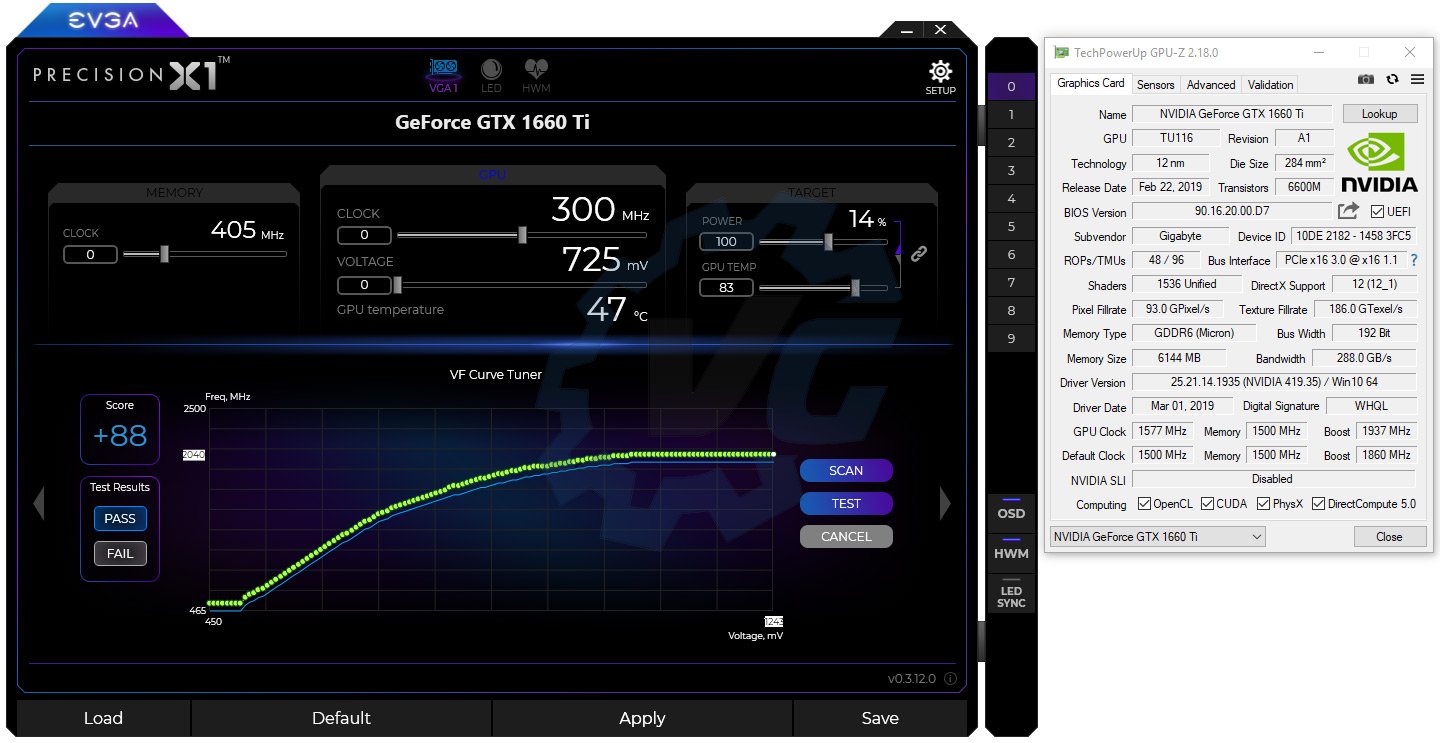Apply the overclock settings
Image resolution: width=1440 pixels, height=743 pixels.
[642, 718]
